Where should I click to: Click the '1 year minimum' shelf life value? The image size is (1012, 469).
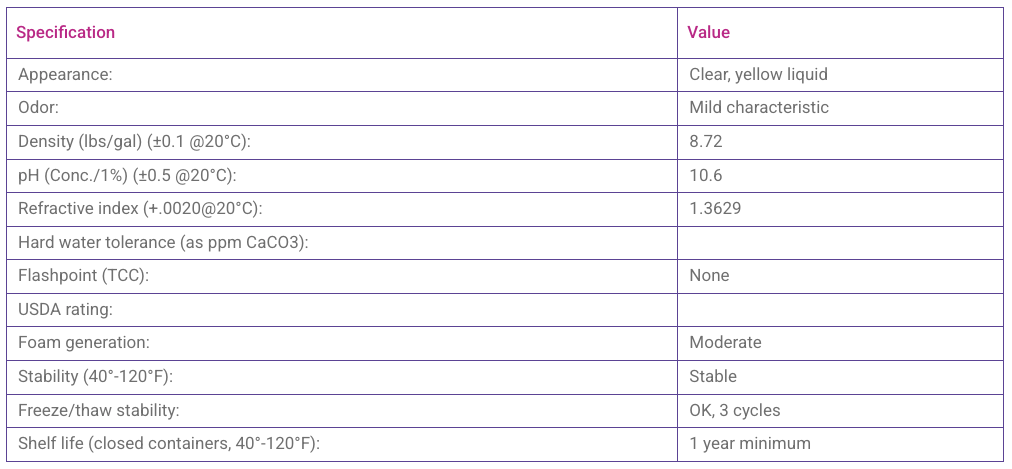(x=749, y=443)
